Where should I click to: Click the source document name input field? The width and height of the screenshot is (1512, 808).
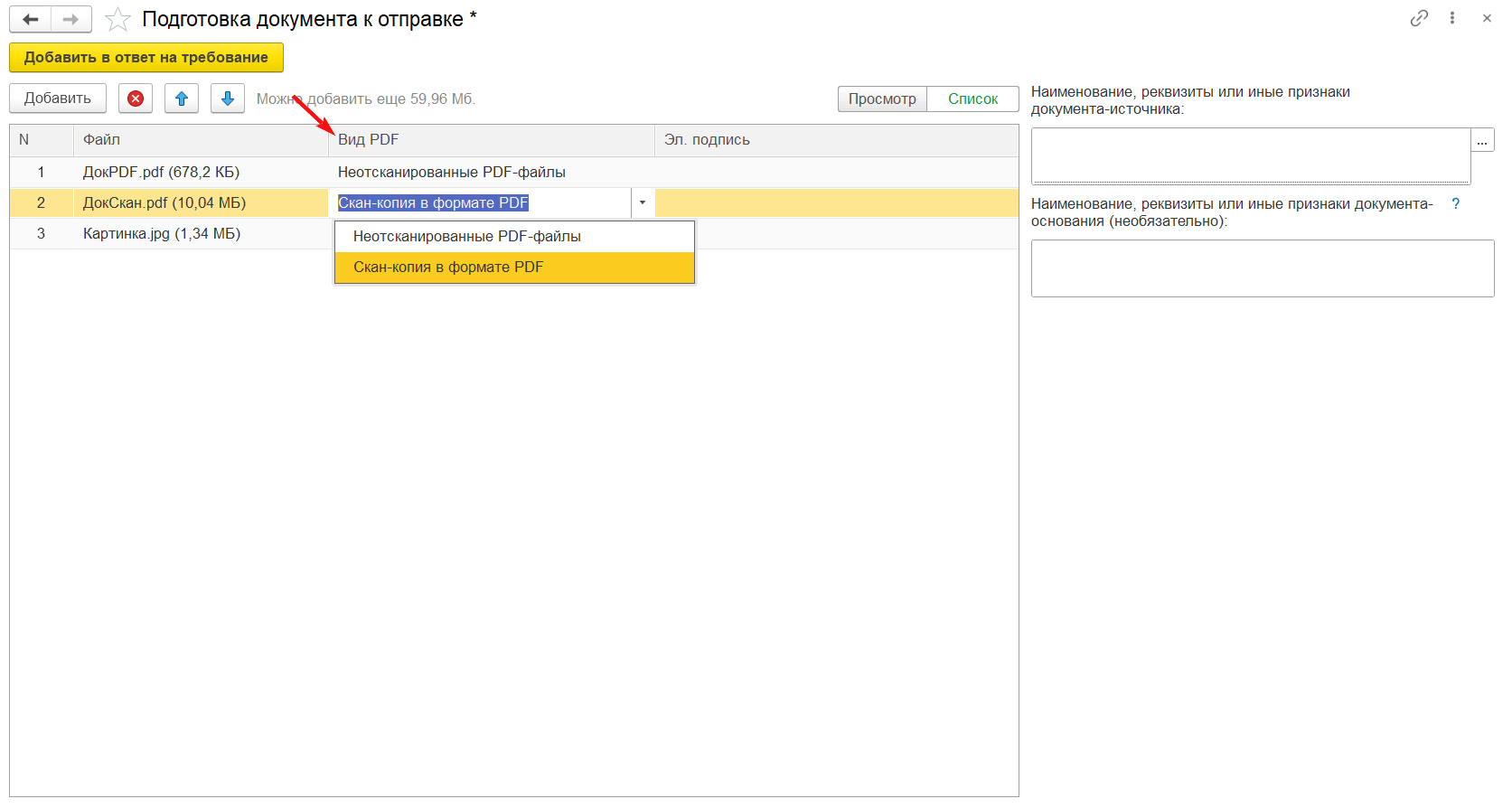click(1251, 156)
